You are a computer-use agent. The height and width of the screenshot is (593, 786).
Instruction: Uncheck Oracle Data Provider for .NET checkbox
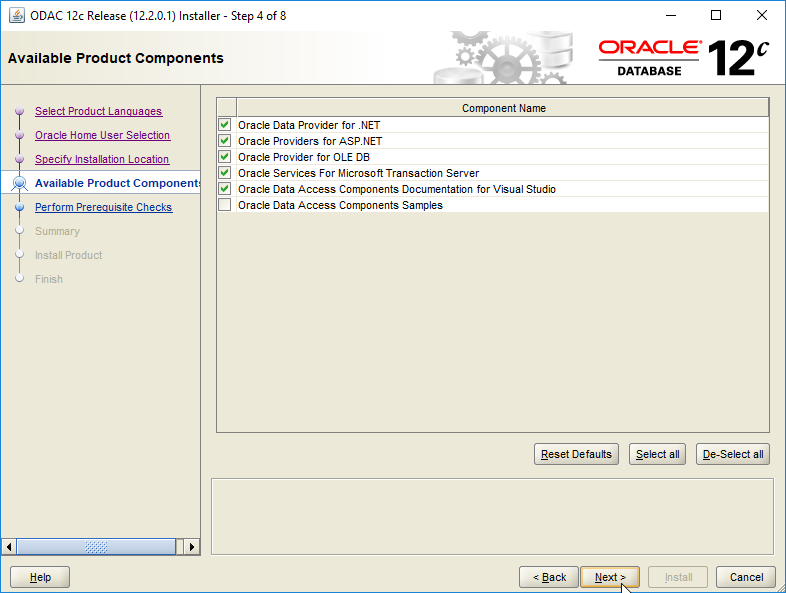225,125
